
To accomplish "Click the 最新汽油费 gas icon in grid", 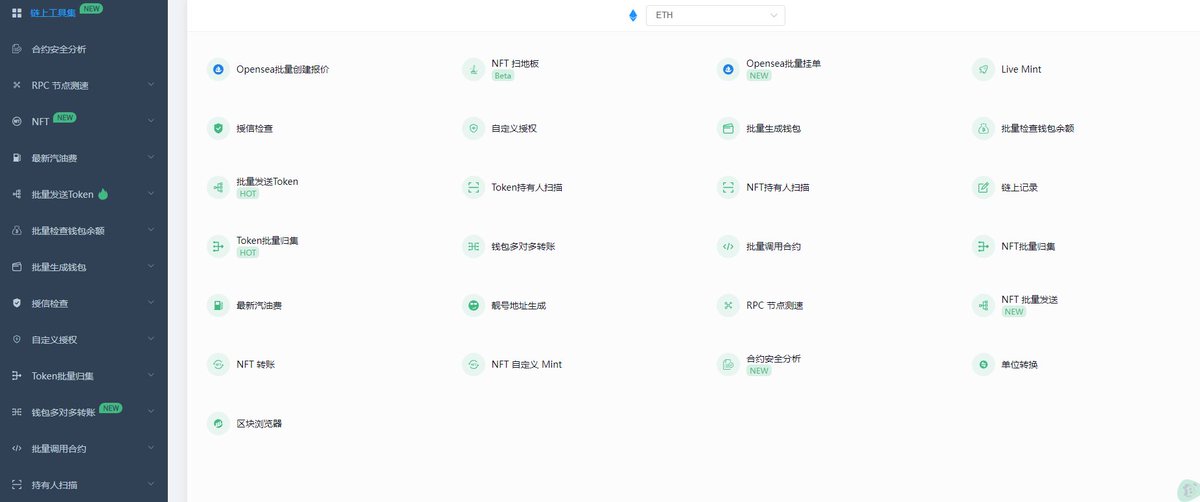I will click(x=218, y=306).
